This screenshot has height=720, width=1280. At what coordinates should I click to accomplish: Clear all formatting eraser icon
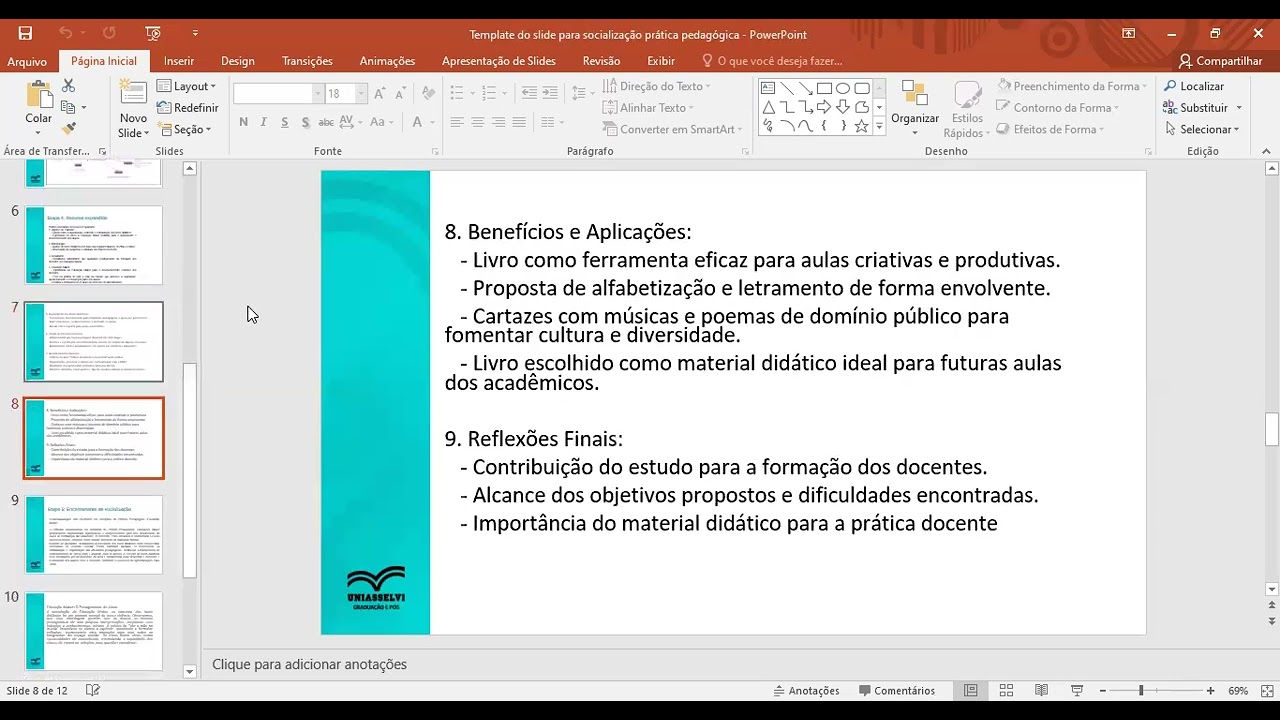coord(428,93)
